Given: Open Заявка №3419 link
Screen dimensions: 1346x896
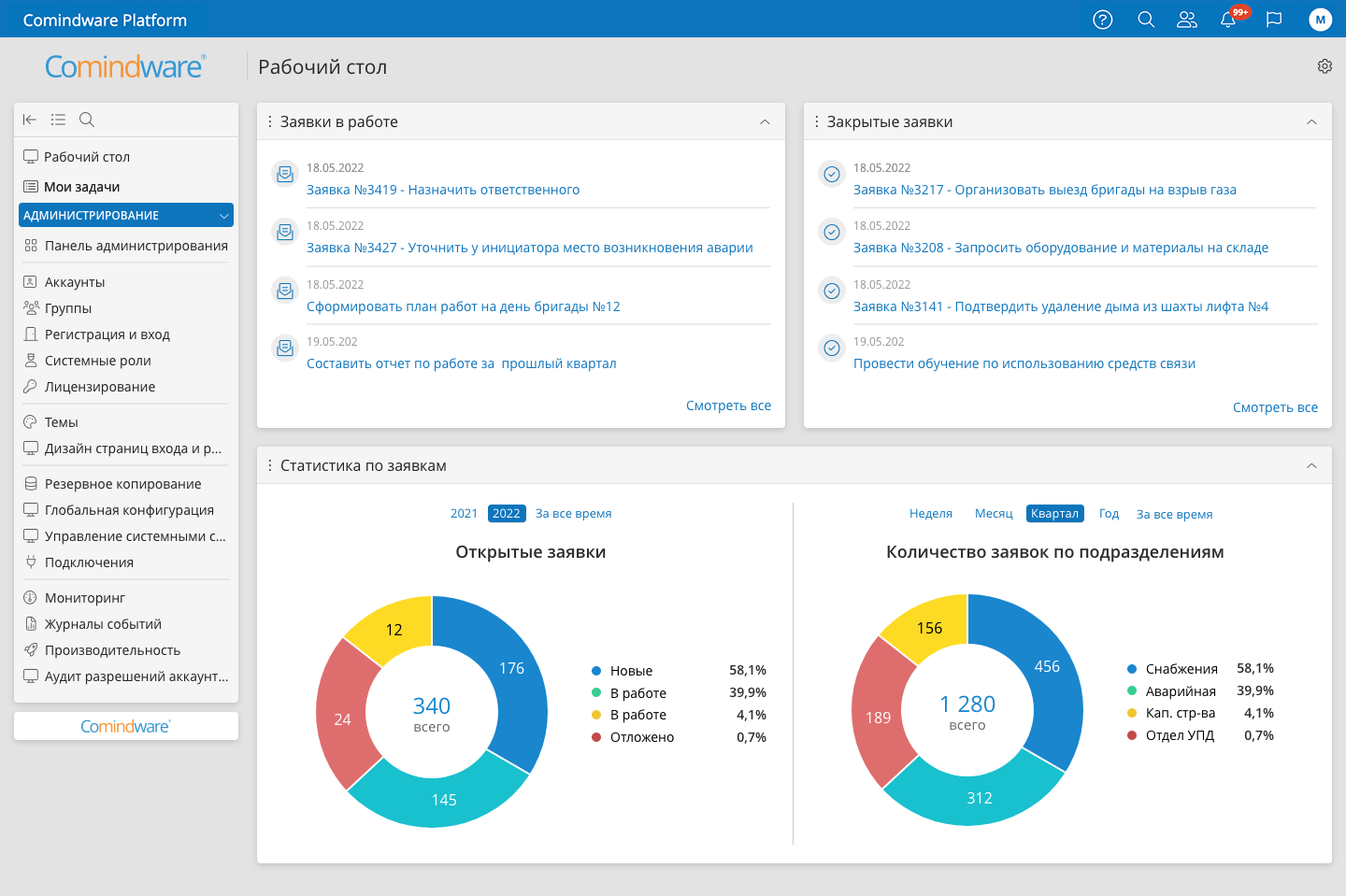Looking at the screenshot, I should click(x=443, y=190).
